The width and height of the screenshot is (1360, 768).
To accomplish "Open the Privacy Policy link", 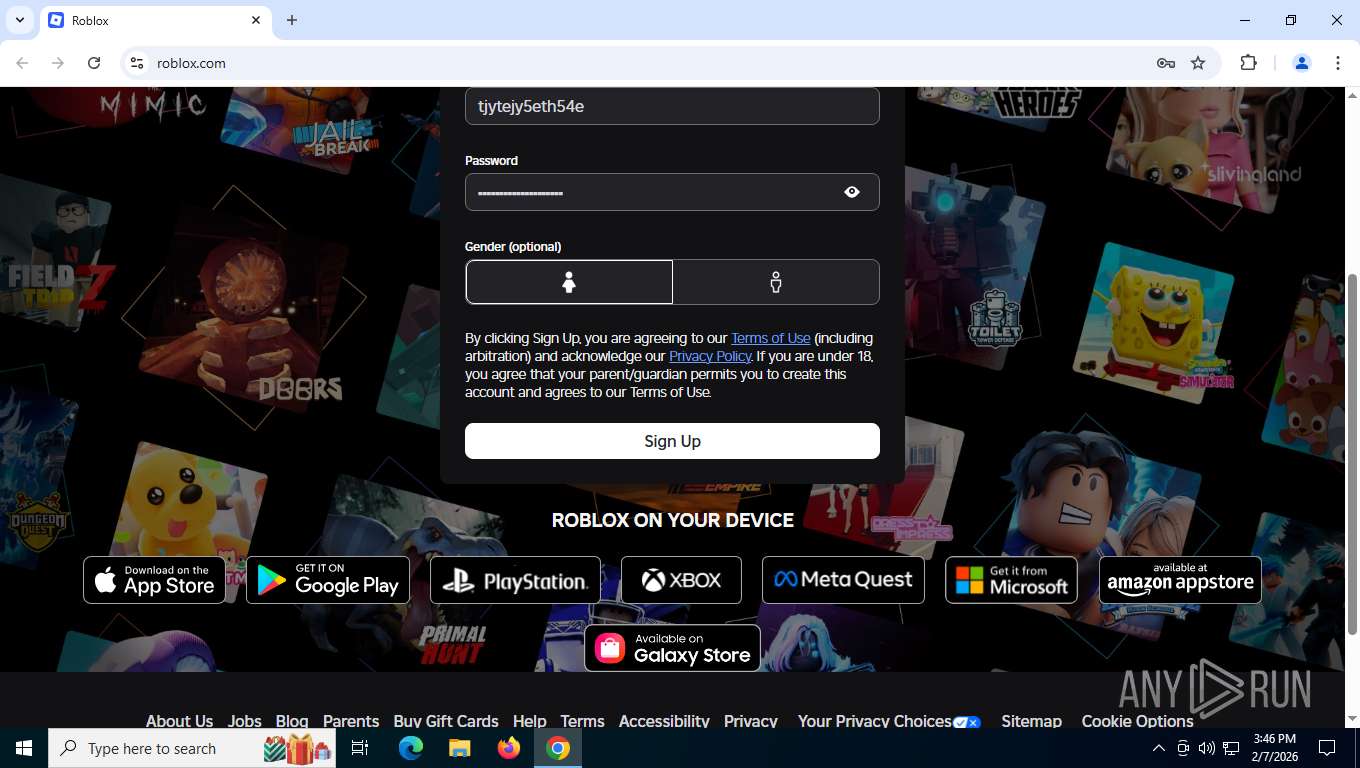I will pos(710,356).
